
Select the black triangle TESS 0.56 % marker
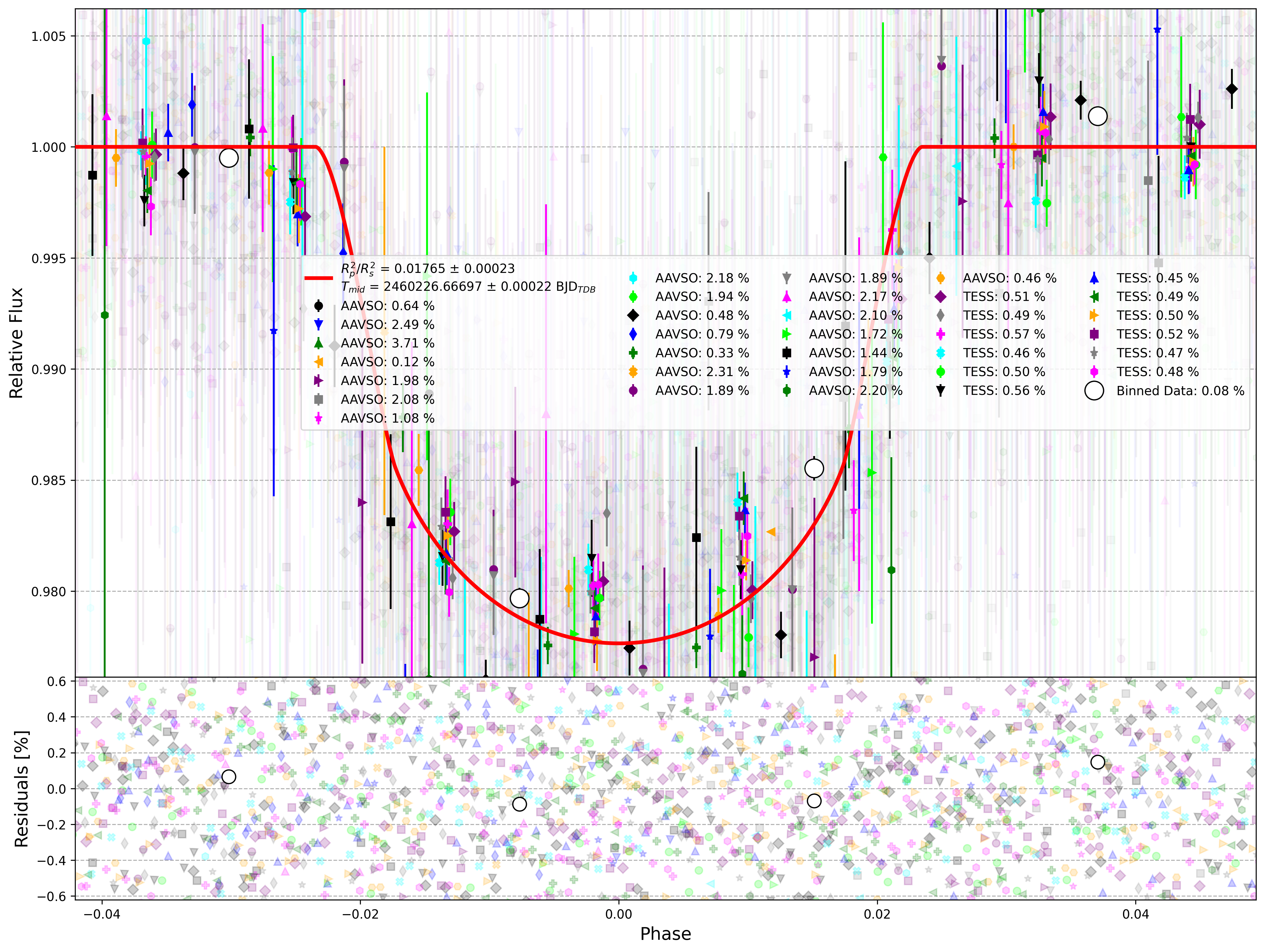click(941, 390)
